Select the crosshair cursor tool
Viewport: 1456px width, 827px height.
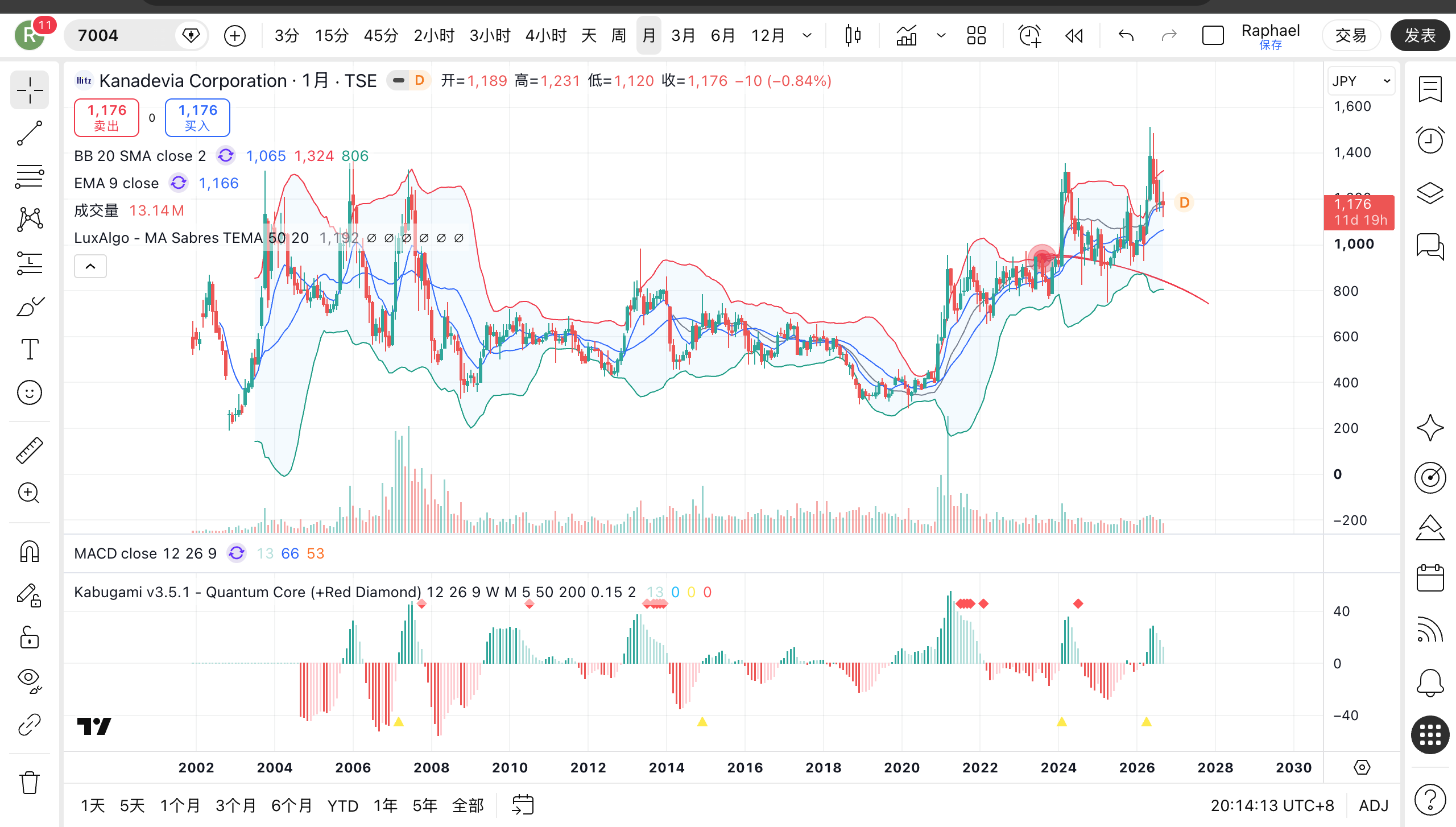pyautogui.click(x=30, y=90)
